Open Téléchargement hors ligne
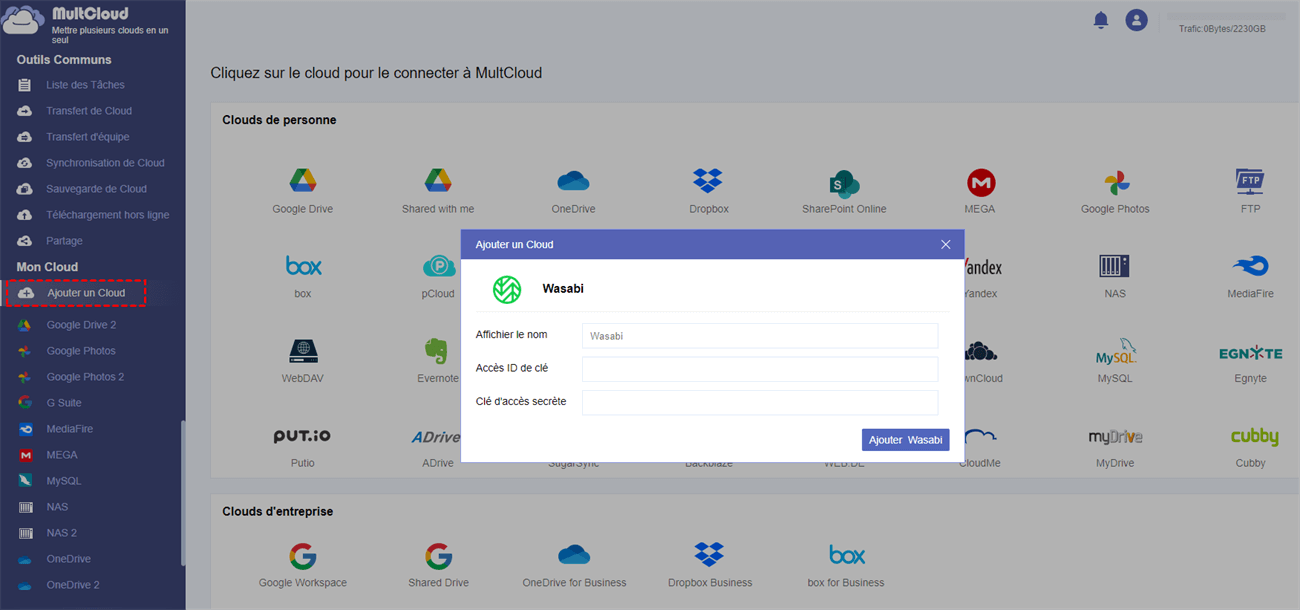 (x=108, y=215)
